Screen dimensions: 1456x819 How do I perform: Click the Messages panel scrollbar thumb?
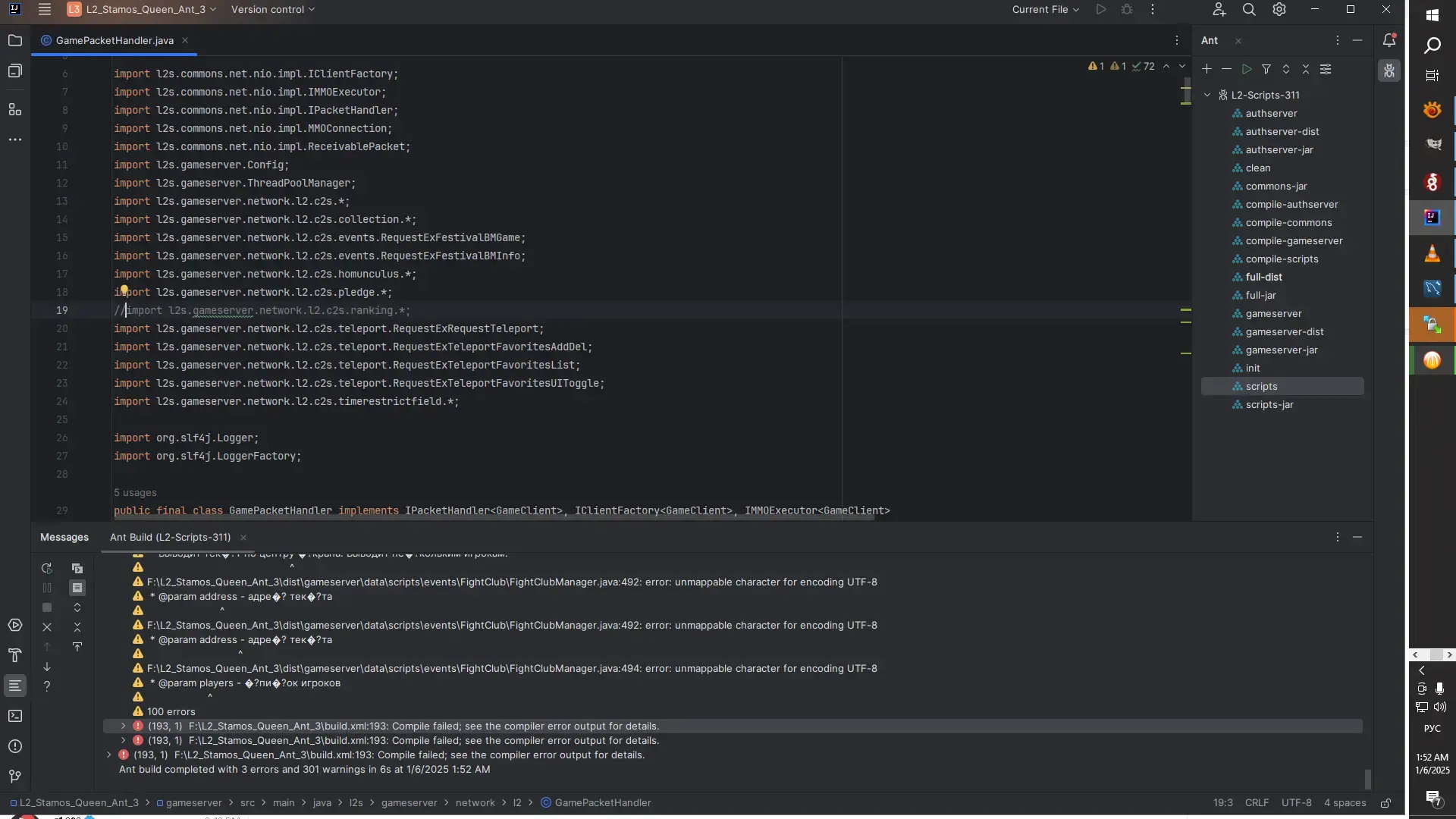[1367, 780]
